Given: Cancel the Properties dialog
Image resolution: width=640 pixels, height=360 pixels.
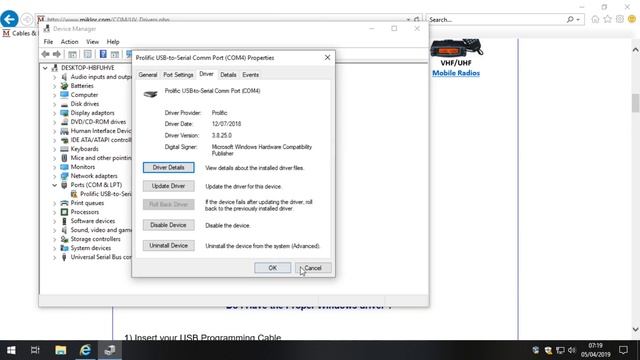Looking at the screenshot, I should pos(313,268).
